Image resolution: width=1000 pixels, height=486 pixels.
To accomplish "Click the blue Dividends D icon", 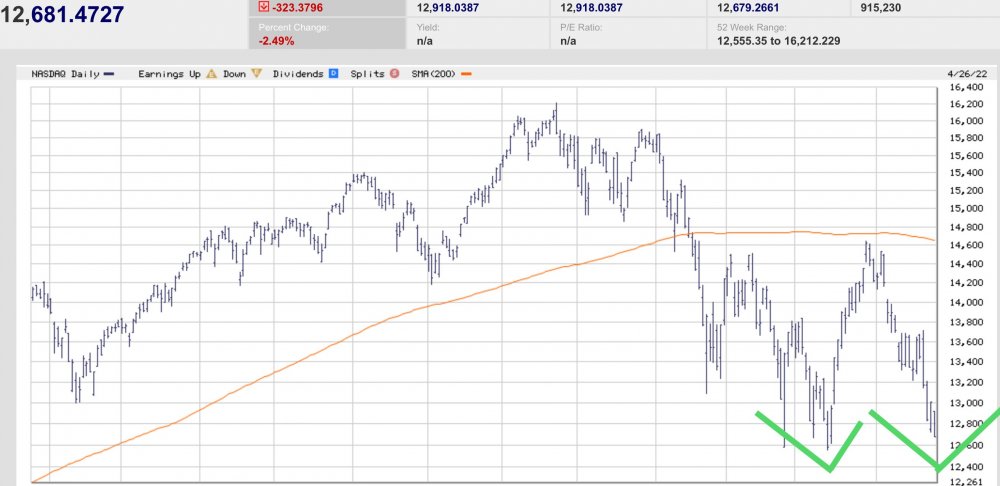I will [333, 74].
